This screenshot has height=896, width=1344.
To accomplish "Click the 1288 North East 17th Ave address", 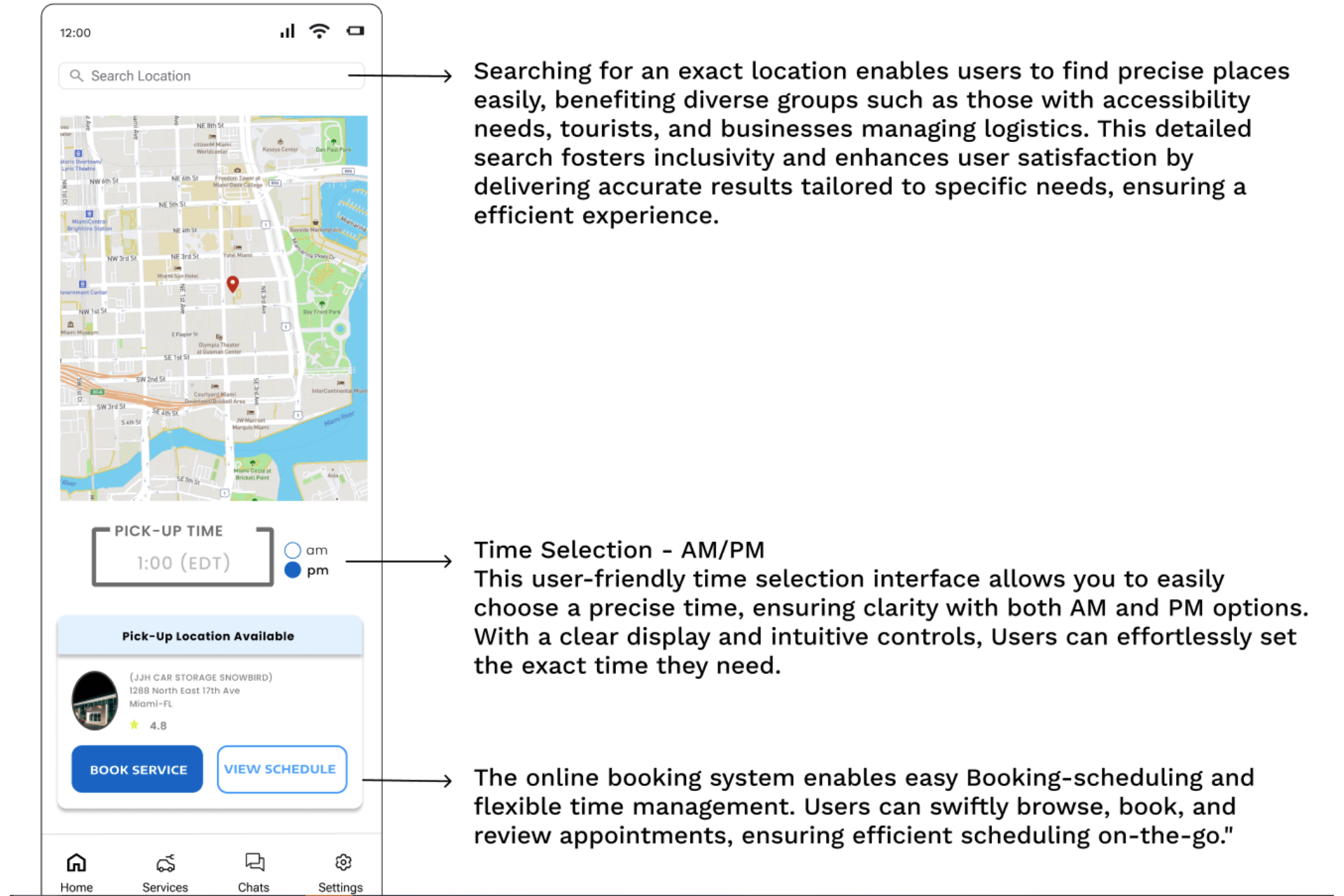I will coord(184,690).
